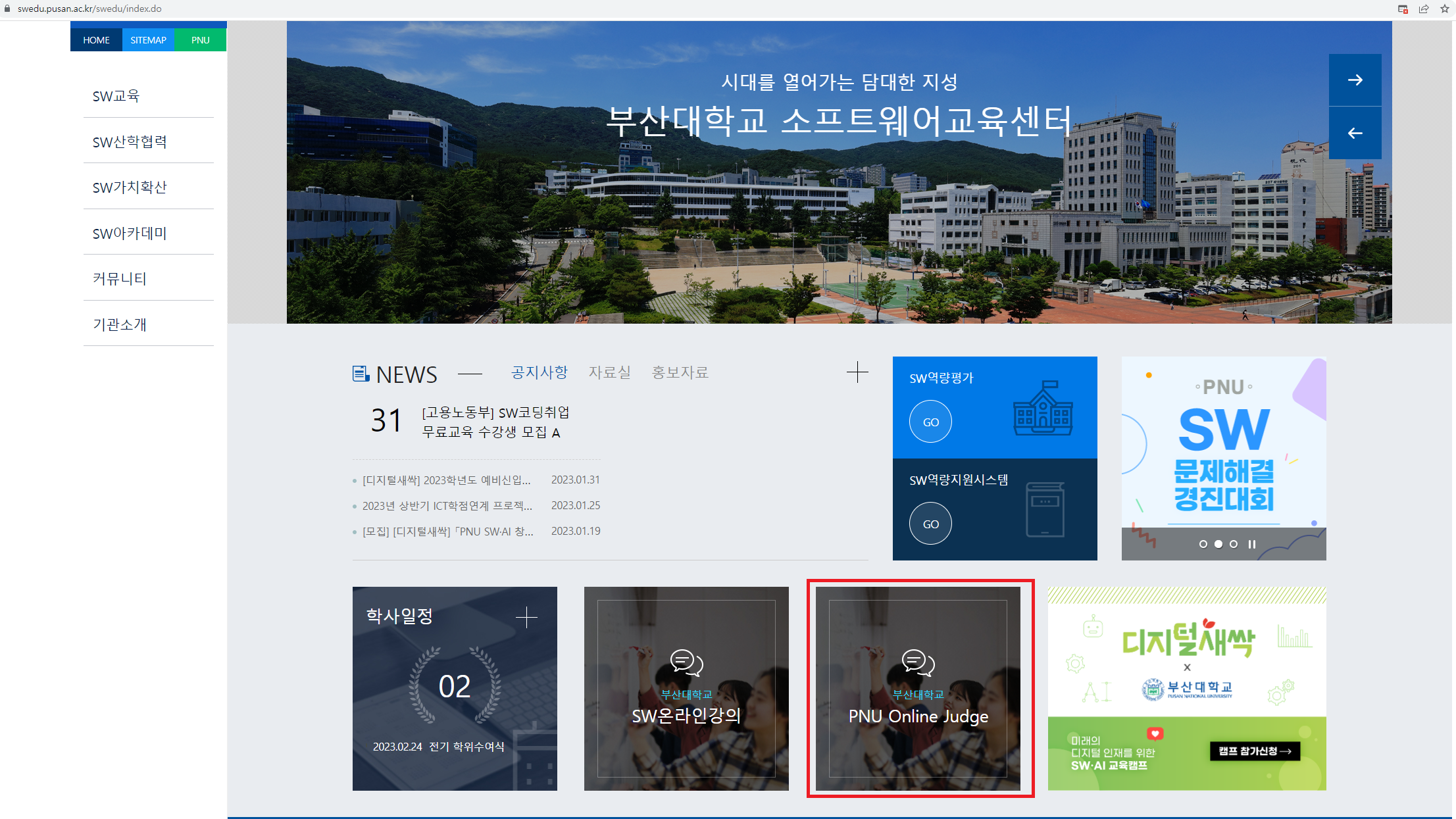Click the 부산대학교 소프트웨어교육센터 hero title
Viewport: 1456px width, 819px height.
pos(839,121)
